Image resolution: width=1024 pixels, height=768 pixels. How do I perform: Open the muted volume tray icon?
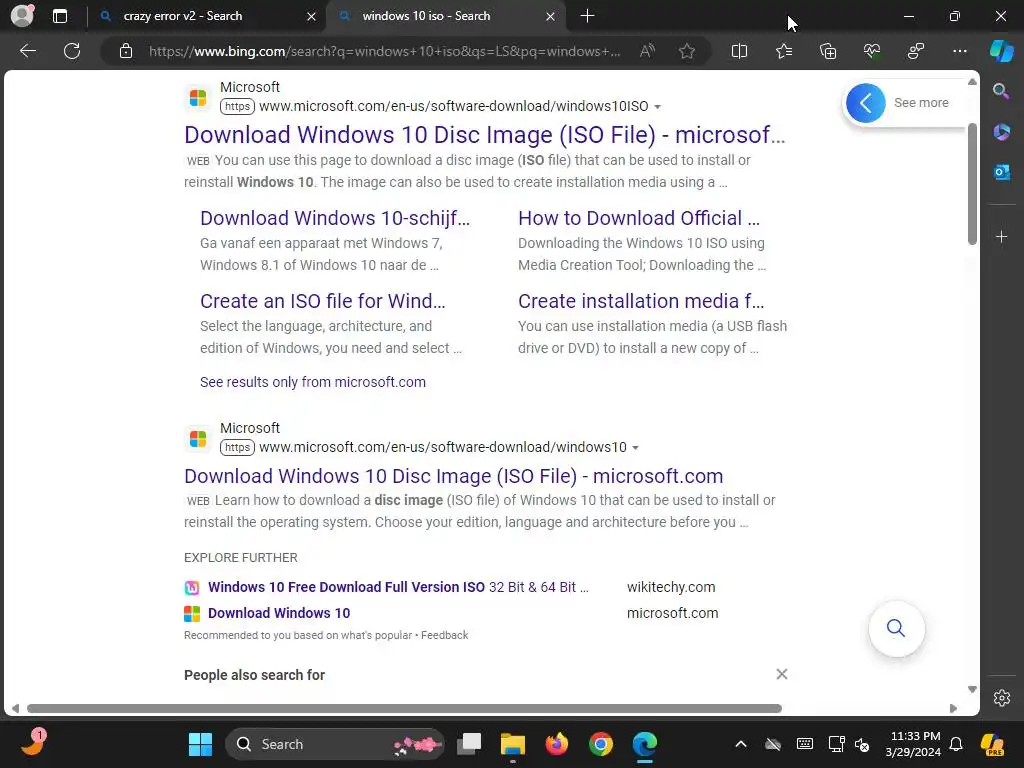point(862,744)
